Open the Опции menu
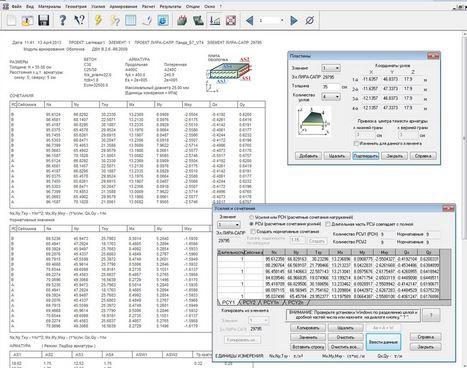This screenshot has width=467, height=368. tap(192, 6)
